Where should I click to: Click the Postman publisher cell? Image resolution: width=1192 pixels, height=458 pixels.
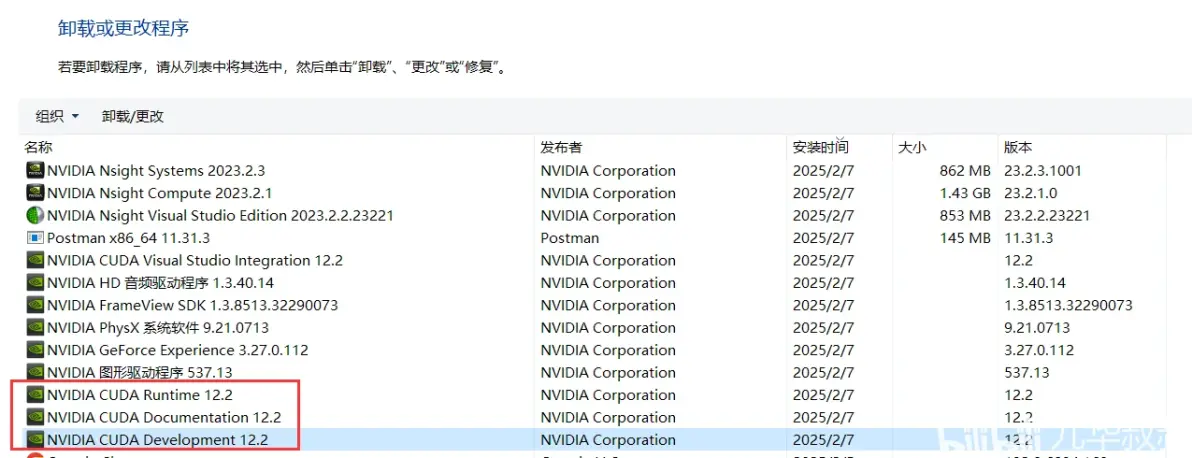[x=569, y=238]
